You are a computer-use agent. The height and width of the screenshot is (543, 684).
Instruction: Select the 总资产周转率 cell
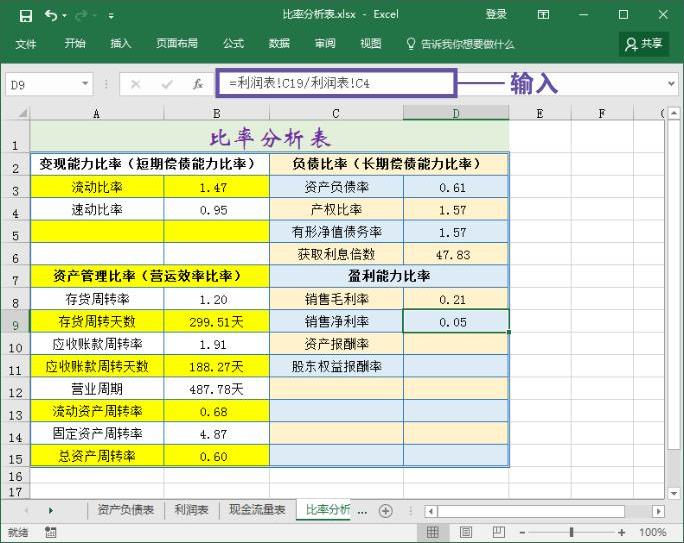click(x=97, y=456)
